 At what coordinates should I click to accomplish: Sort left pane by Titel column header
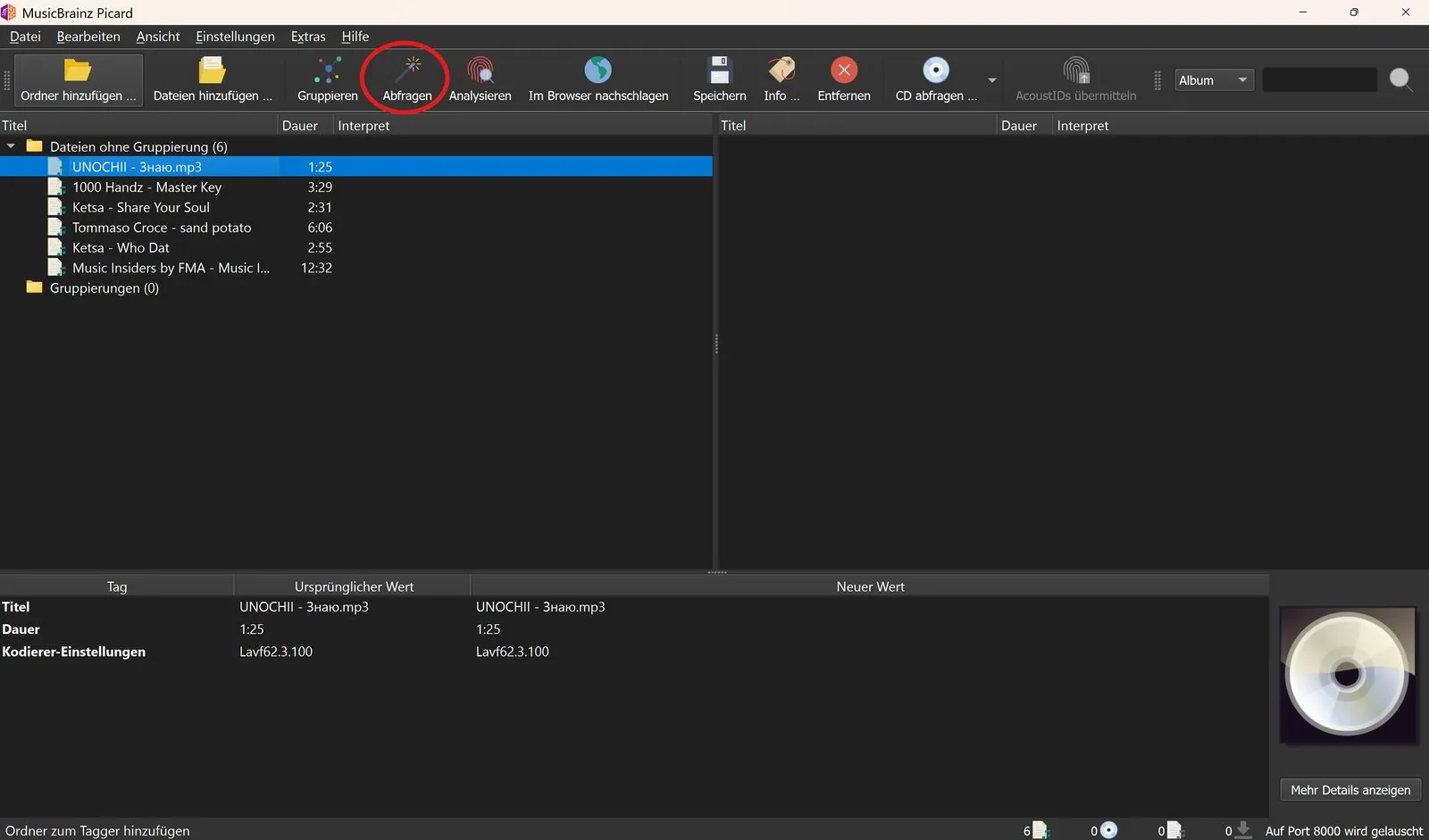click(139, 126)
